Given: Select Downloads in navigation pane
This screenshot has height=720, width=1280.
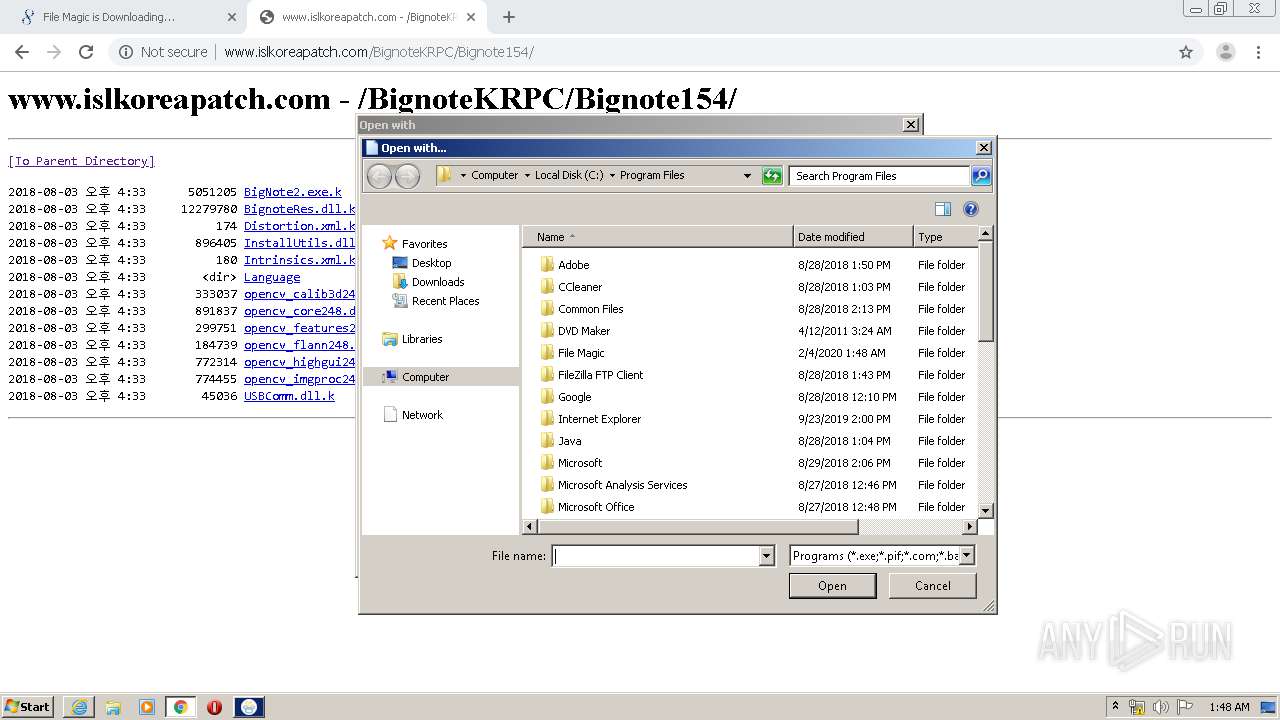Looking at the screenshot, I should pos(438,282).
